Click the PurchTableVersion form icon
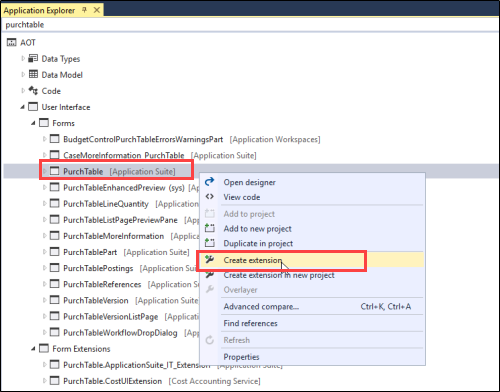Image resolution: width=500 pixels, height=392 pixels. (54, 300)
